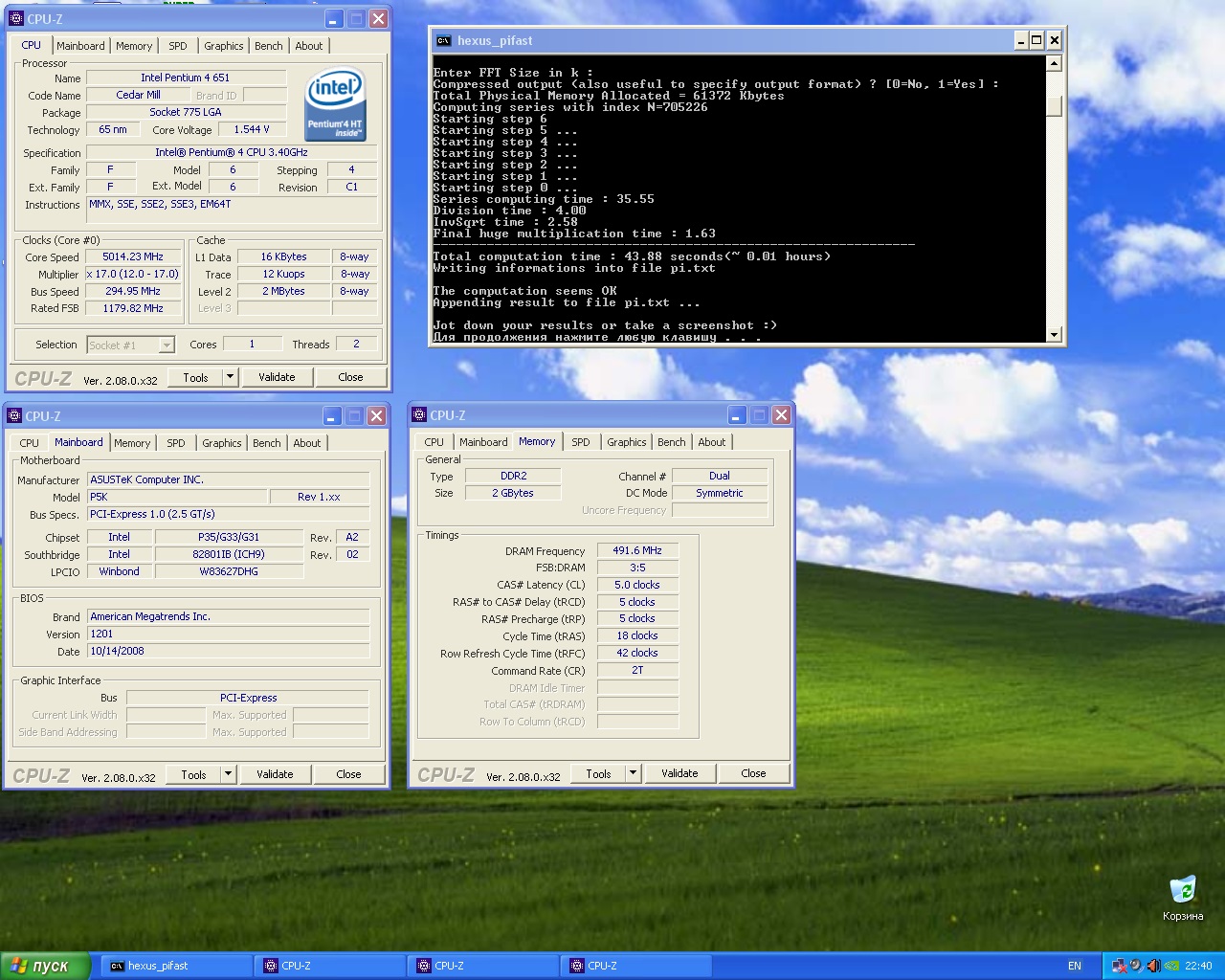1225x980 pixels.
Task: Open SPD tab in the processor window
Action: pyautogui.click(x=178, y=46)
